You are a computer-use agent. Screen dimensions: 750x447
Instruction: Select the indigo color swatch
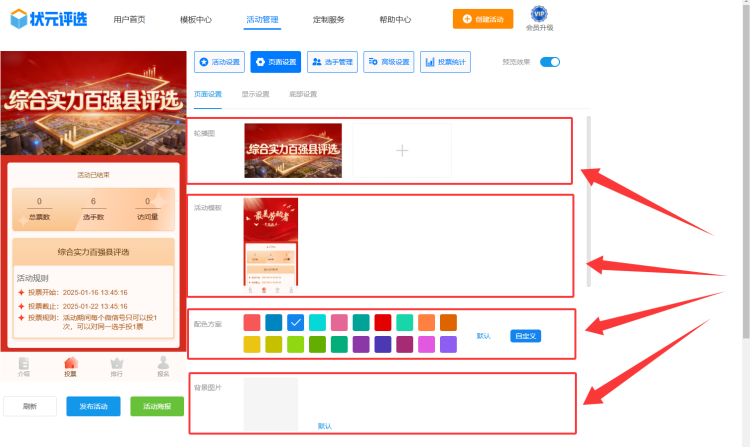[x=383, y=344]
